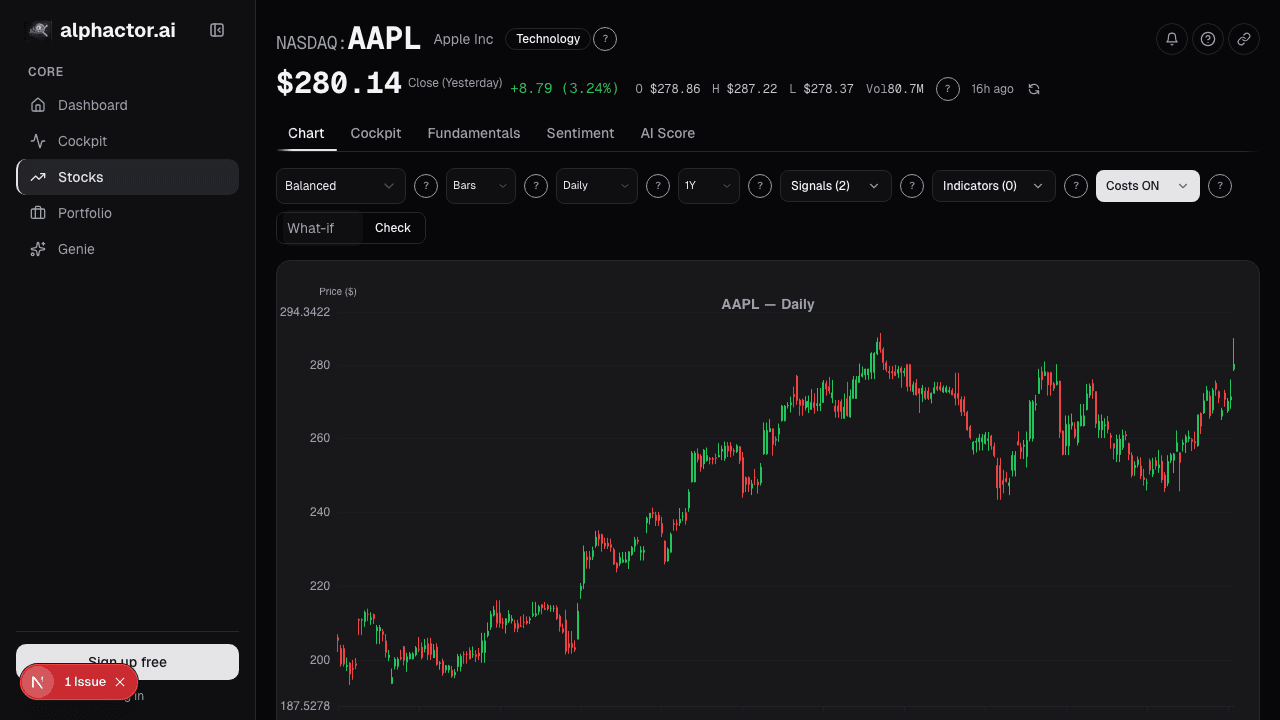Click the Check button
The height and width of the screenshot is (720, 1280).
(x=393, y=228)
